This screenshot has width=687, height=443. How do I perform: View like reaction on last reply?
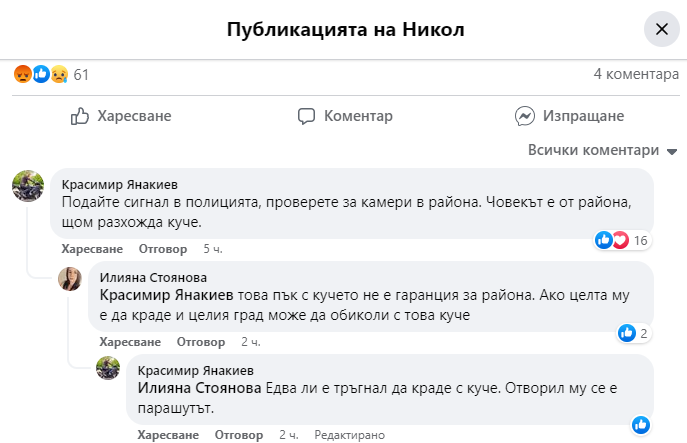(641, 424)
